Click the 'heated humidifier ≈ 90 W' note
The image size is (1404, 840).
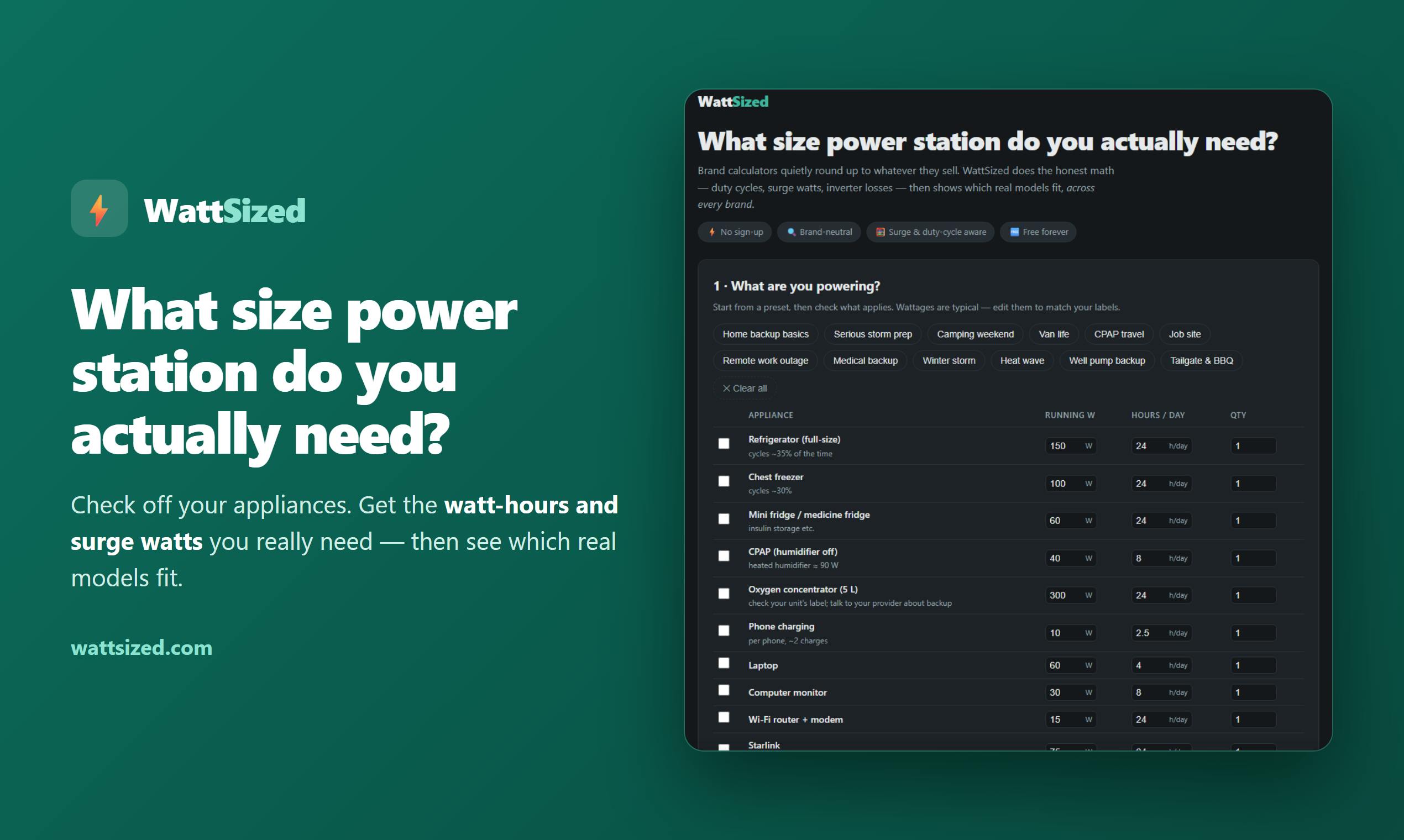[793, 565]
